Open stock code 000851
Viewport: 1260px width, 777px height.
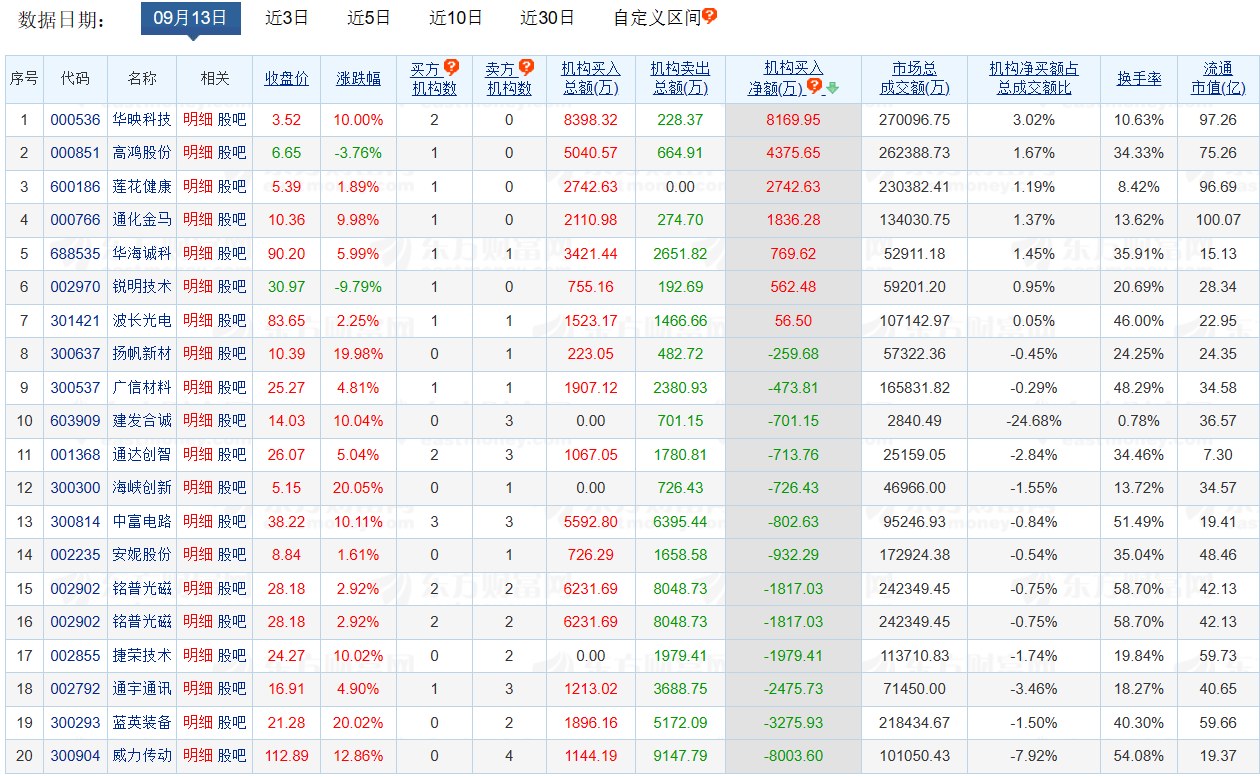76,153
